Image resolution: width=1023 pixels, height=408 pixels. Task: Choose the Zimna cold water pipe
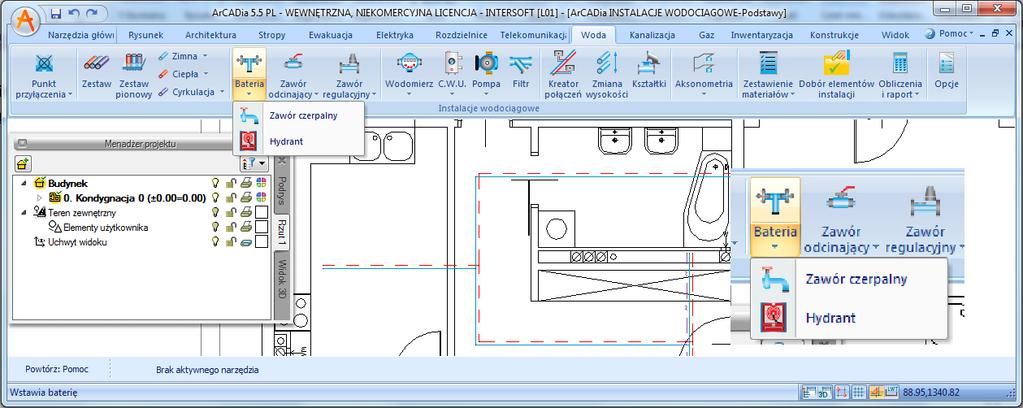pos(183,57)
